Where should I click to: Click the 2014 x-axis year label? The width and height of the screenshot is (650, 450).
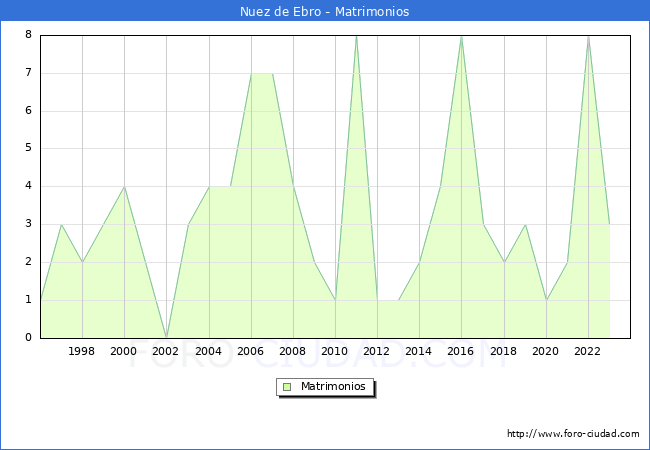tap(419, 352)
